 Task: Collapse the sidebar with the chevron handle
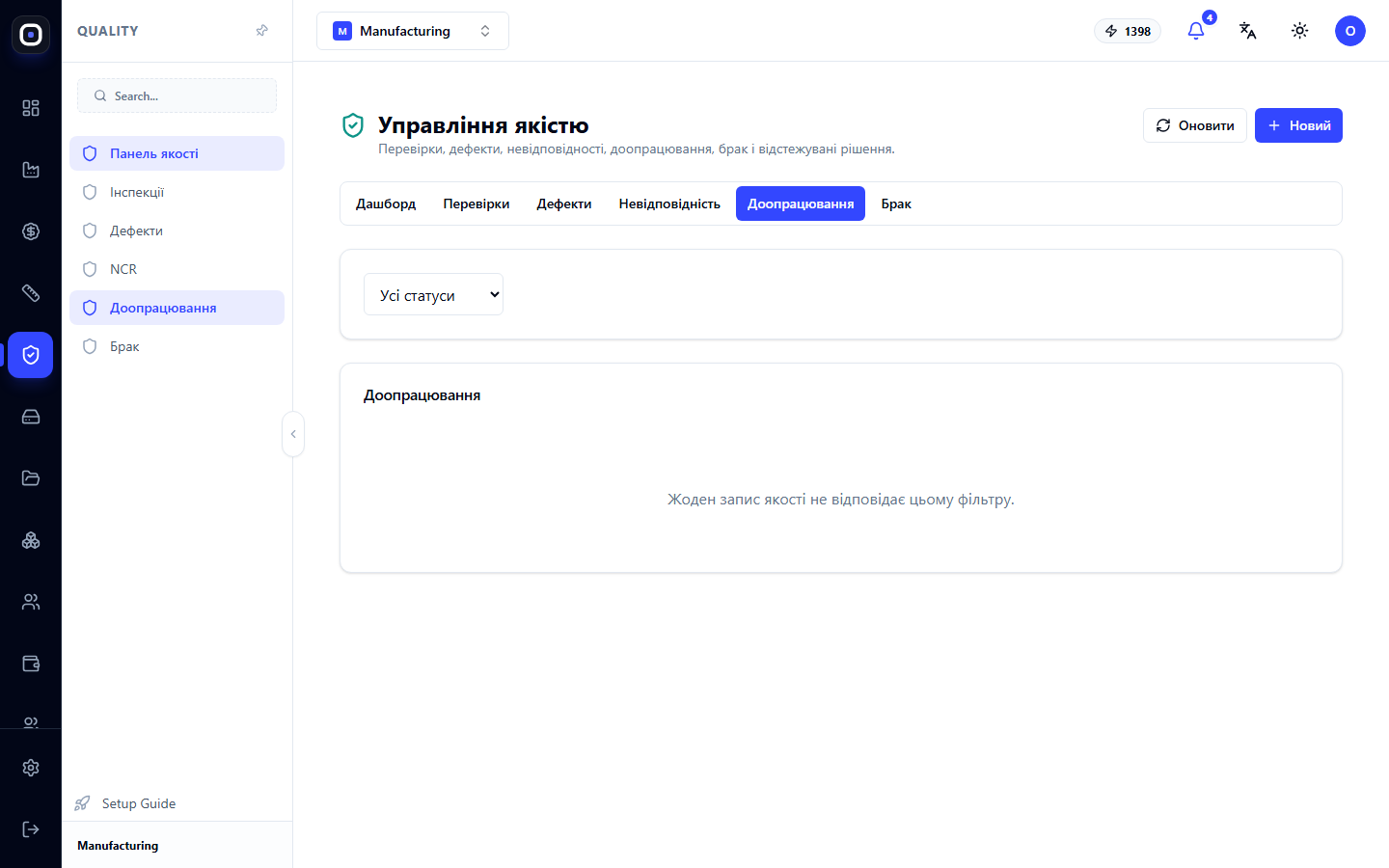[x=293, y=434]
